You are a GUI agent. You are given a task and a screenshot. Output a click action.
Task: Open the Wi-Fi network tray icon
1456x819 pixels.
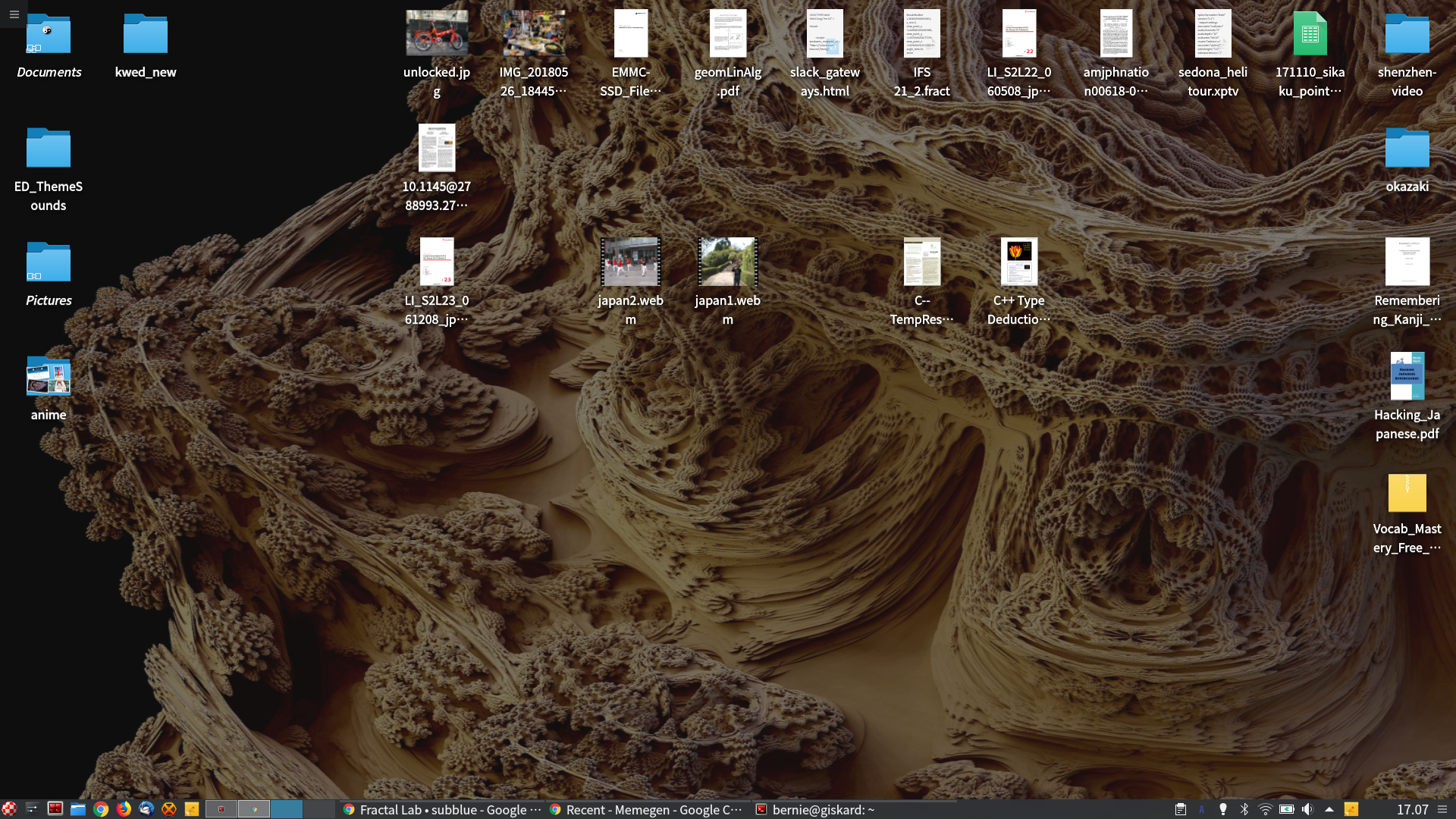pyautogui.click(x=1265, y=809)
